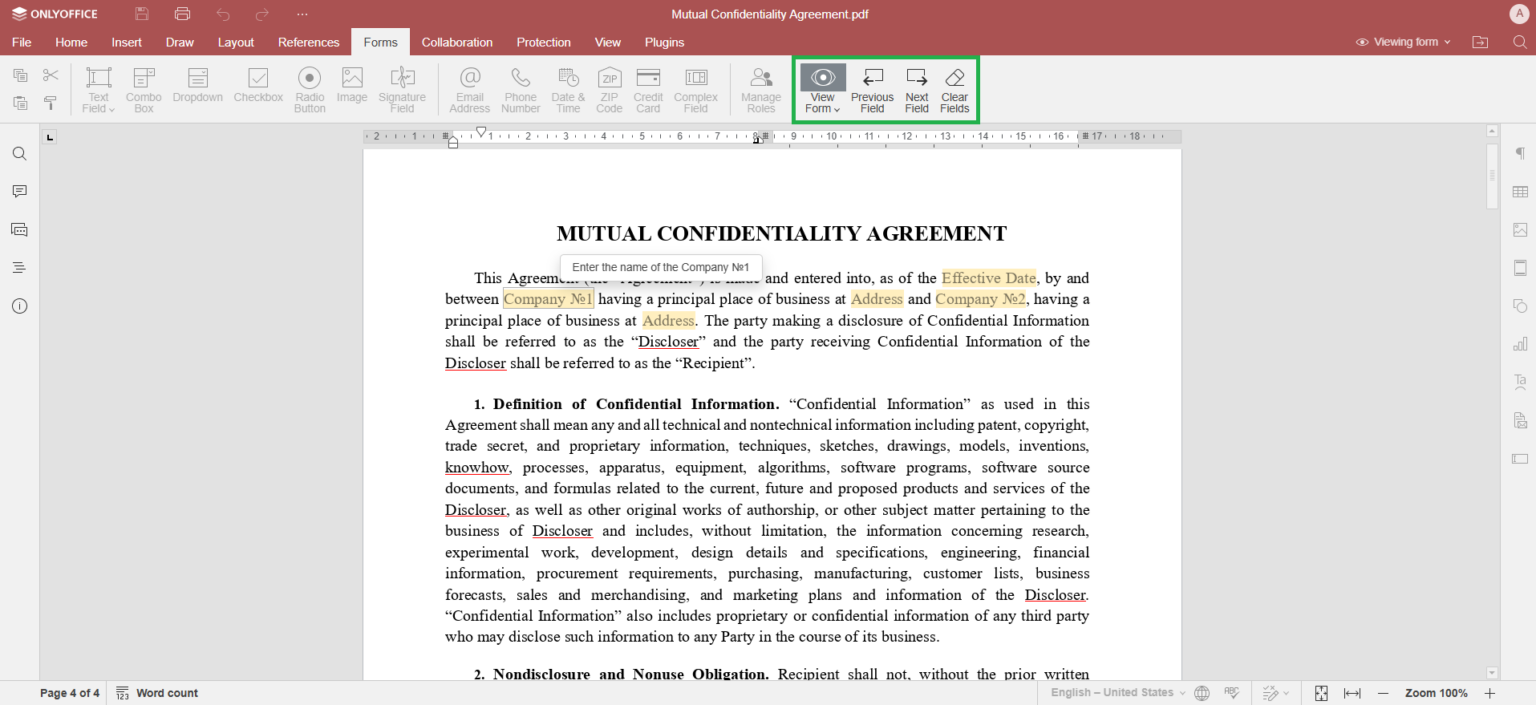Click Open file location icon
This screenshot has height=705, width=1536.
[1480, 42]
